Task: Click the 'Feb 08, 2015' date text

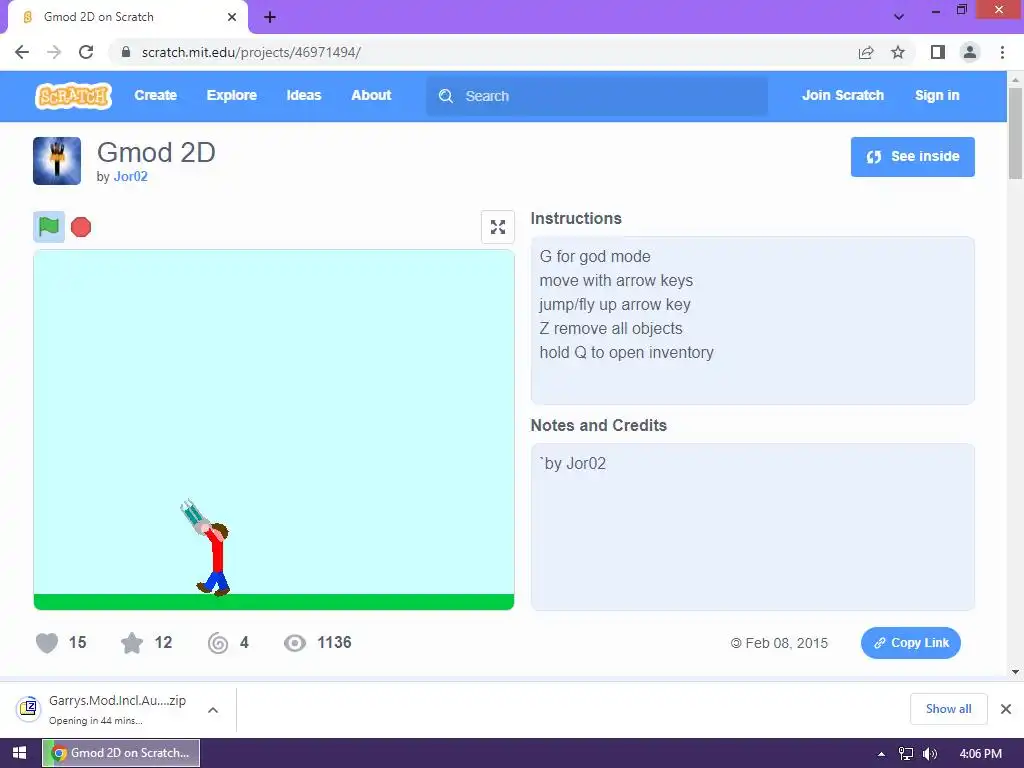Action: pos(786,643)
